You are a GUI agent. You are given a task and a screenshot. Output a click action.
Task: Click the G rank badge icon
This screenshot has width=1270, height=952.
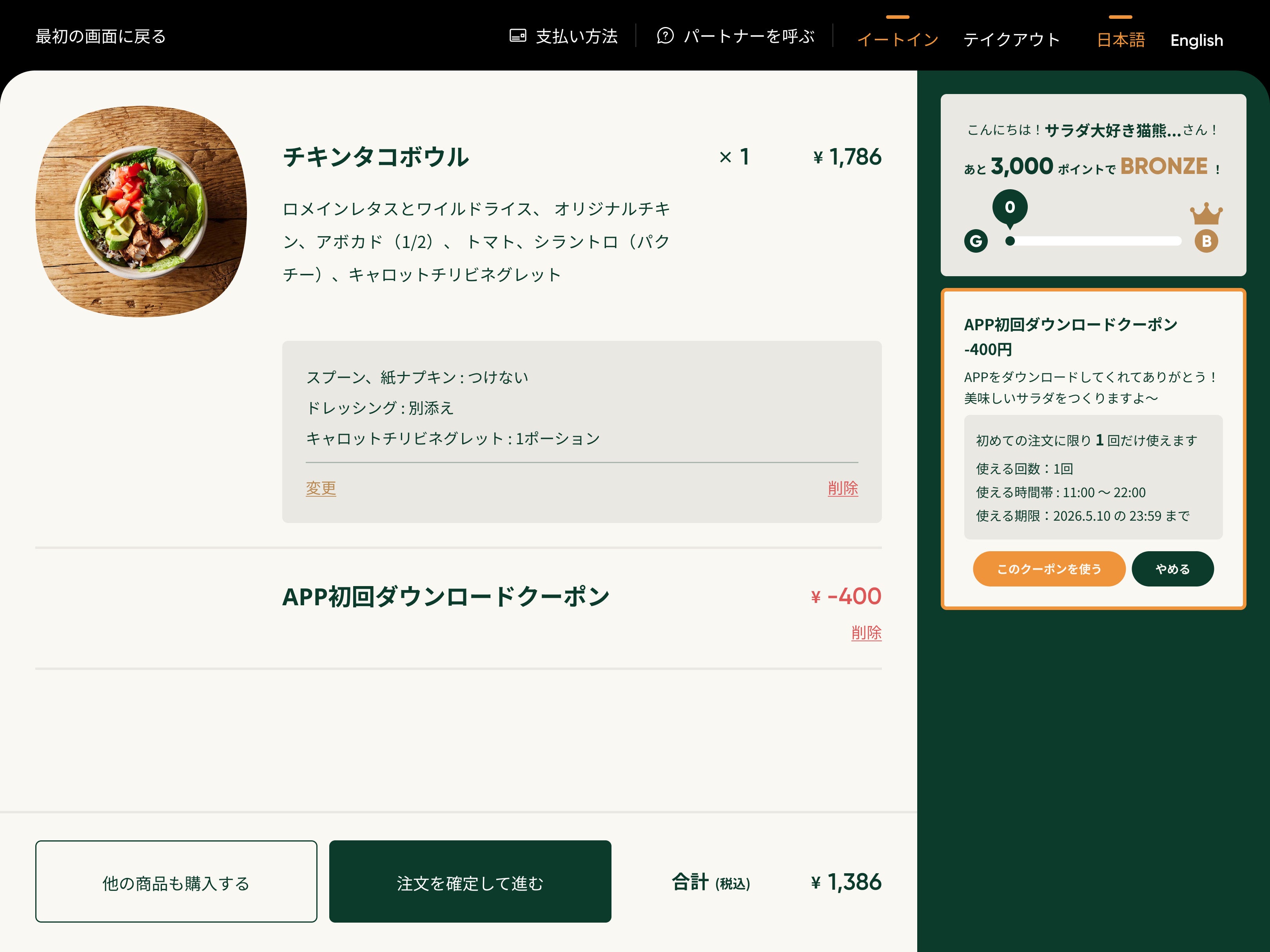[x=976, y=241]
